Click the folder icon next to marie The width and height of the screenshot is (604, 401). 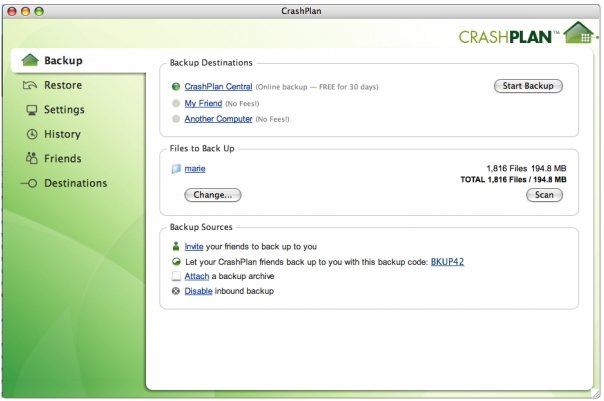coord(176,169)
